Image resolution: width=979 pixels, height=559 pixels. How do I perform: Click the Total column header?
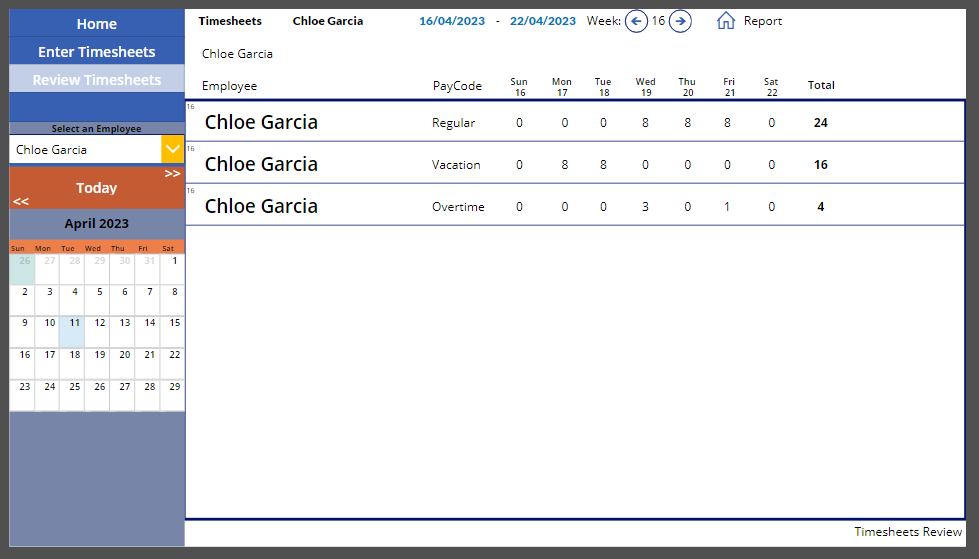pyautogui.click(x=821, y=85)
